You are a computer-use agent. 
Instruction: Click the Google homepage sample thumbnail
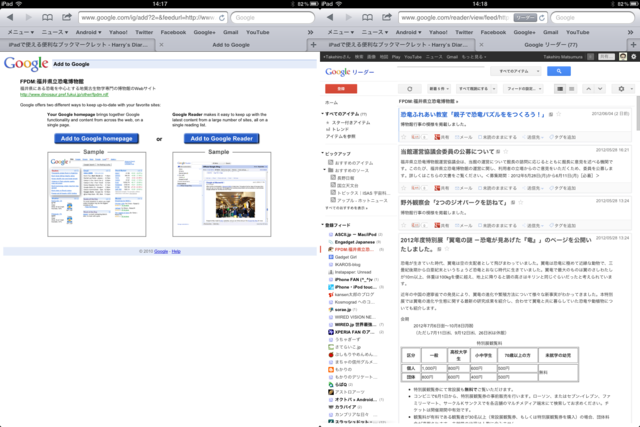click(x=97, y=194)
